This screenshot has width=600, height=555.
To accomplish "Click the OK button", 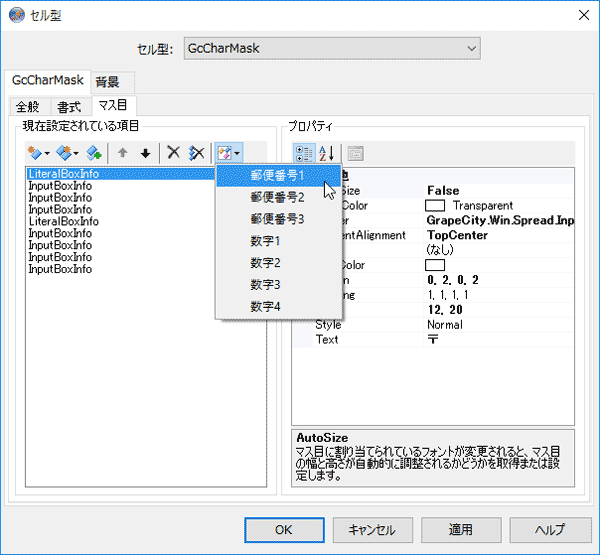I will (284, 530).
